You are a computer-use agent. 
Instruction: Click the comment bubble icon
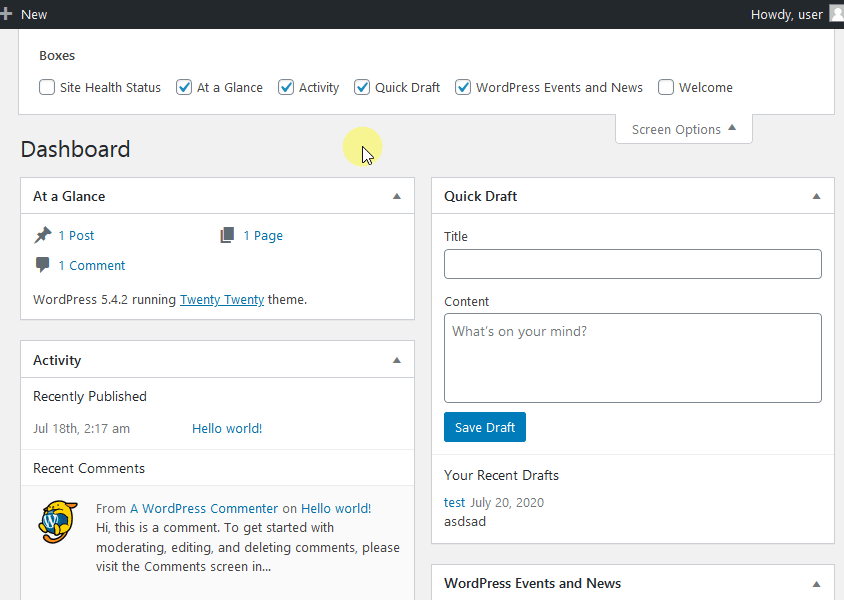(x=43, y=265)
